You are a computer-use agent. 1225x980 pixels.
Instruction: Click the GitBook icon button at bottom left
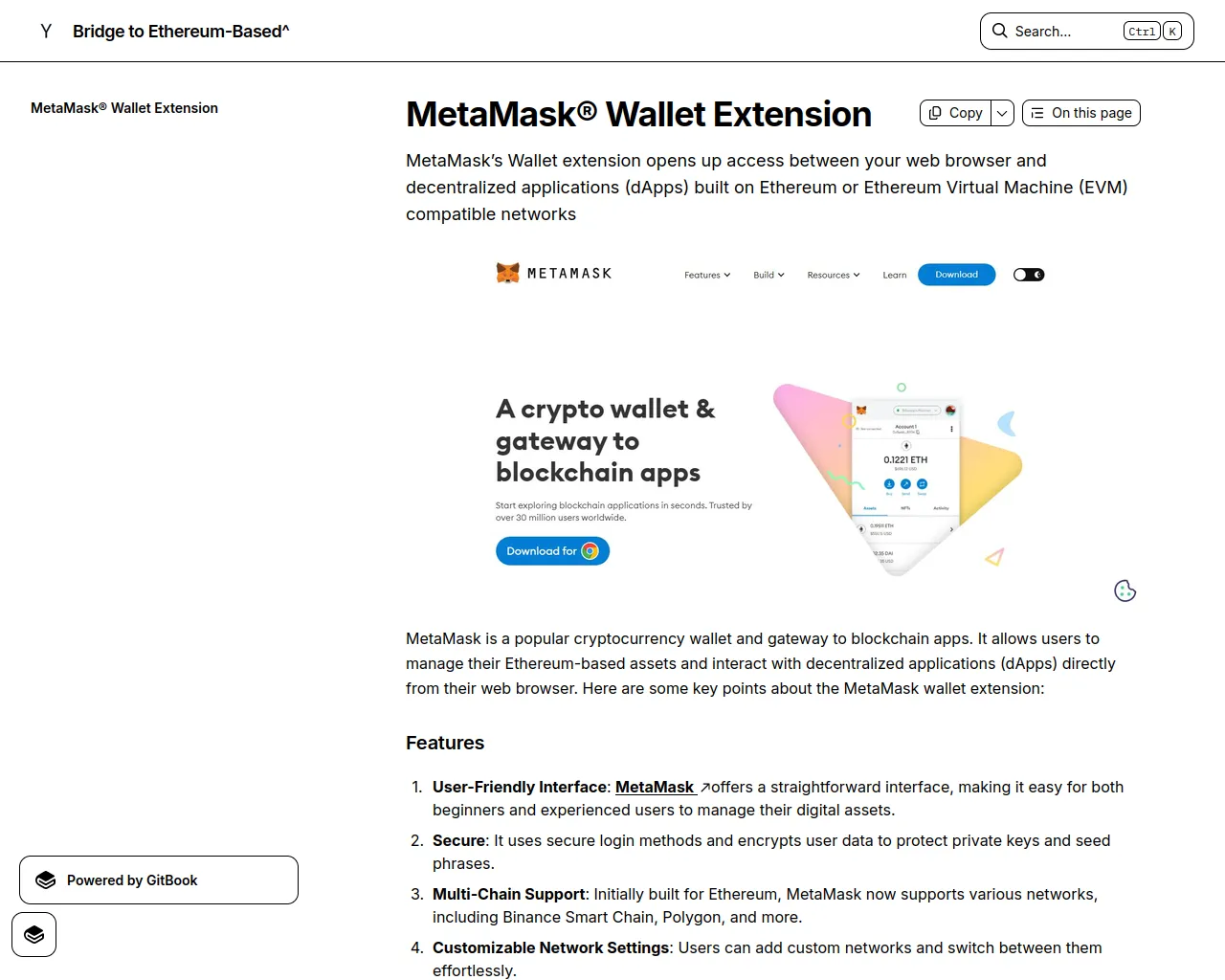(x=34, y=935)
